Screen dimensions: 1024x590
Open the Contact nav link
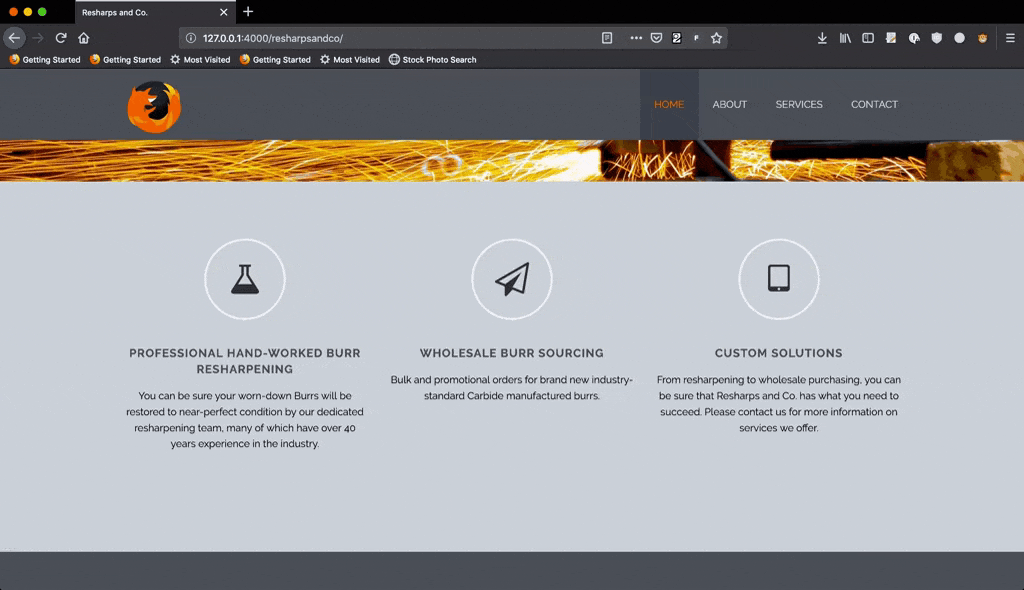[x=874, y=105]
